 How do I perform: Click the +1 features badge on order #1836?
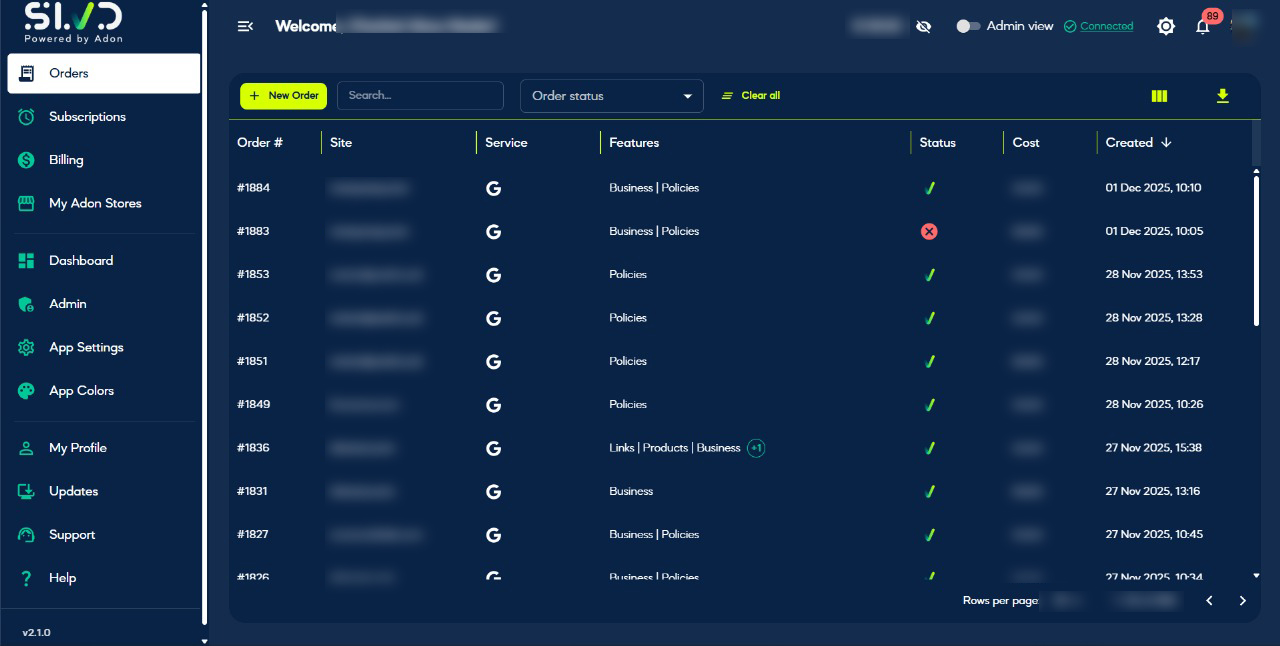pyautogui.click(x=756, y=448)
